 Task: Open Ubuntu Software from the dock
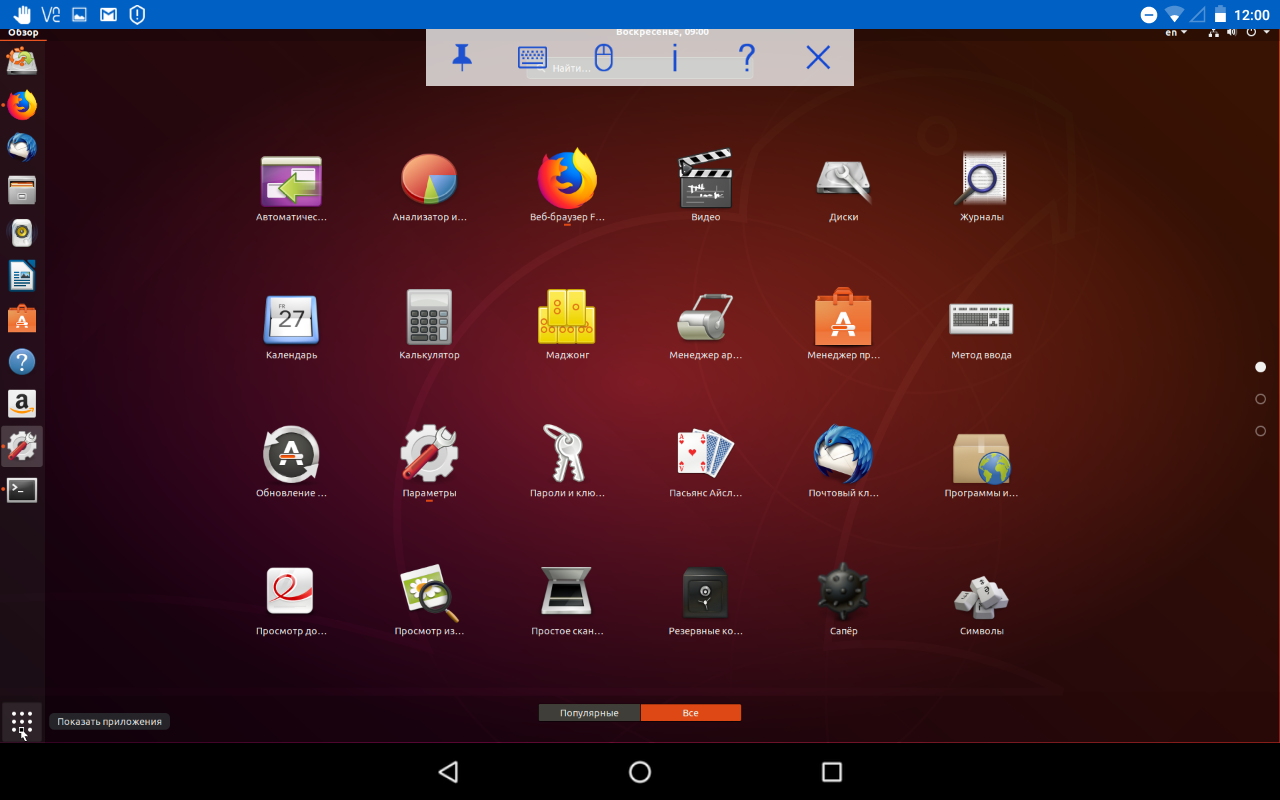click(22, 319)
